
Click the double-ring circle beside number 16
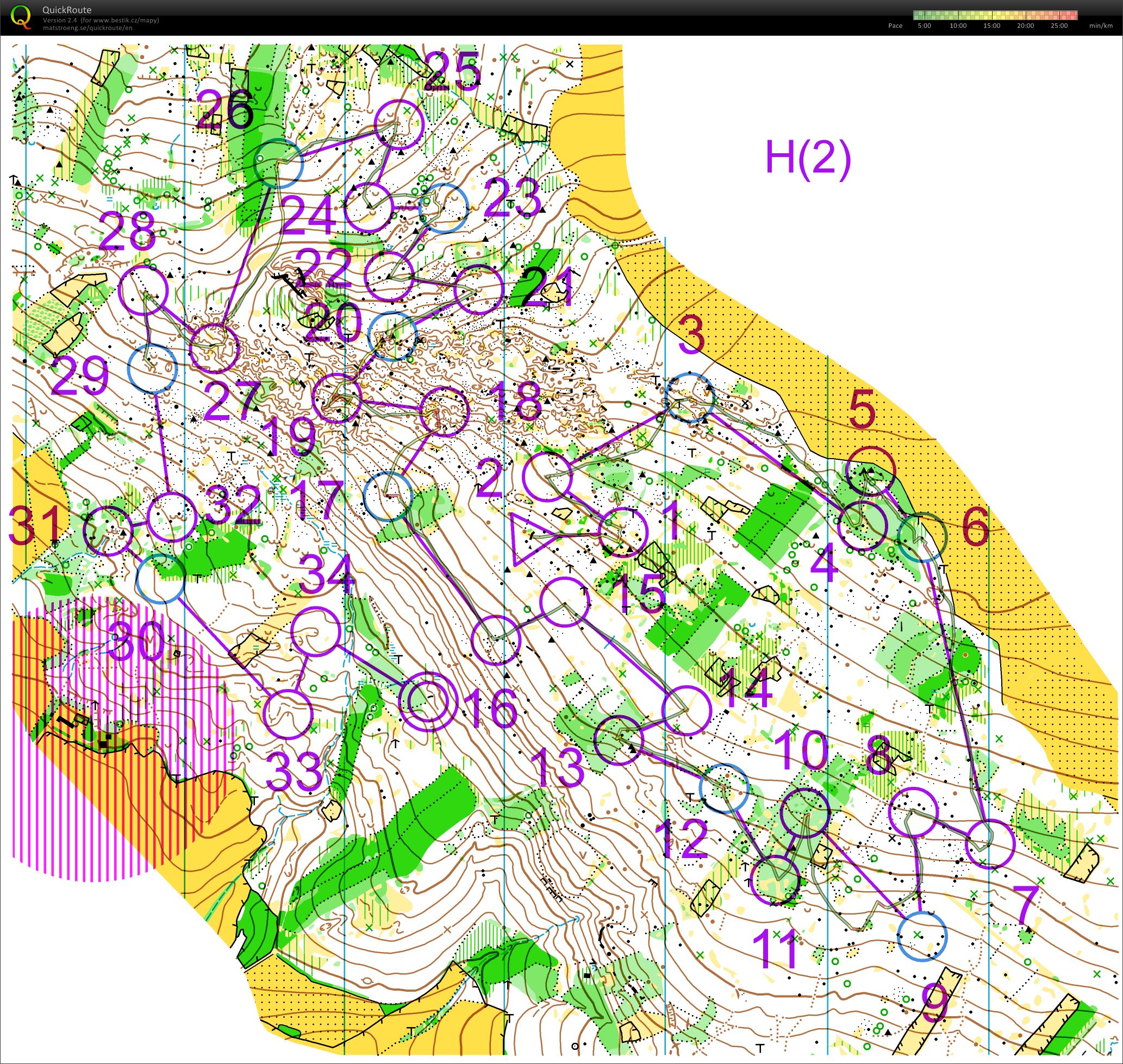[x=428, y=702]
